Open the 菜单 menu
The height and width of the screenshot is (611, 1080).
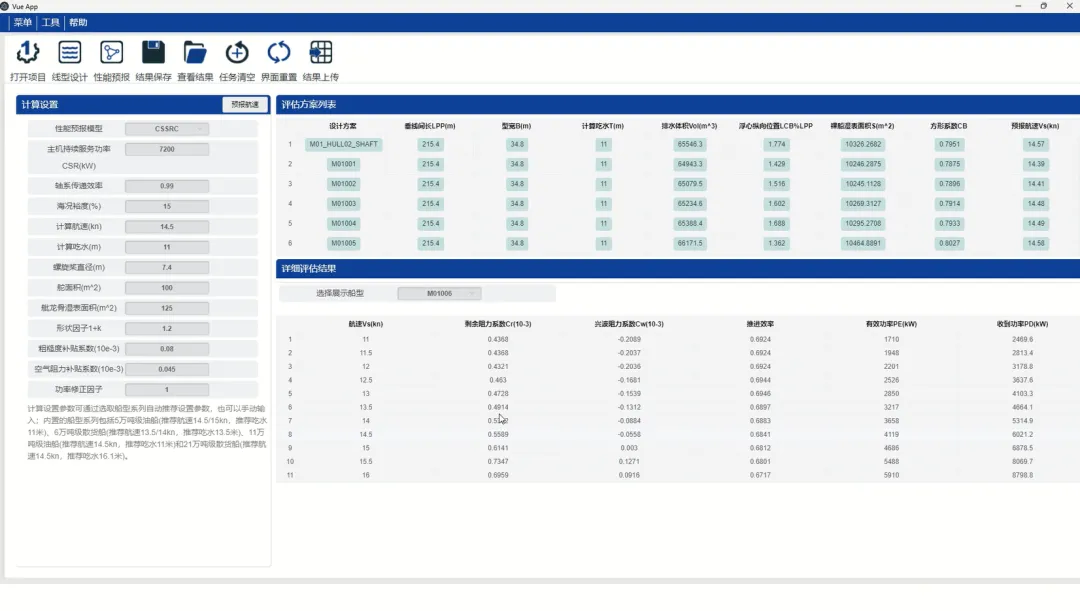click(23, 23)
